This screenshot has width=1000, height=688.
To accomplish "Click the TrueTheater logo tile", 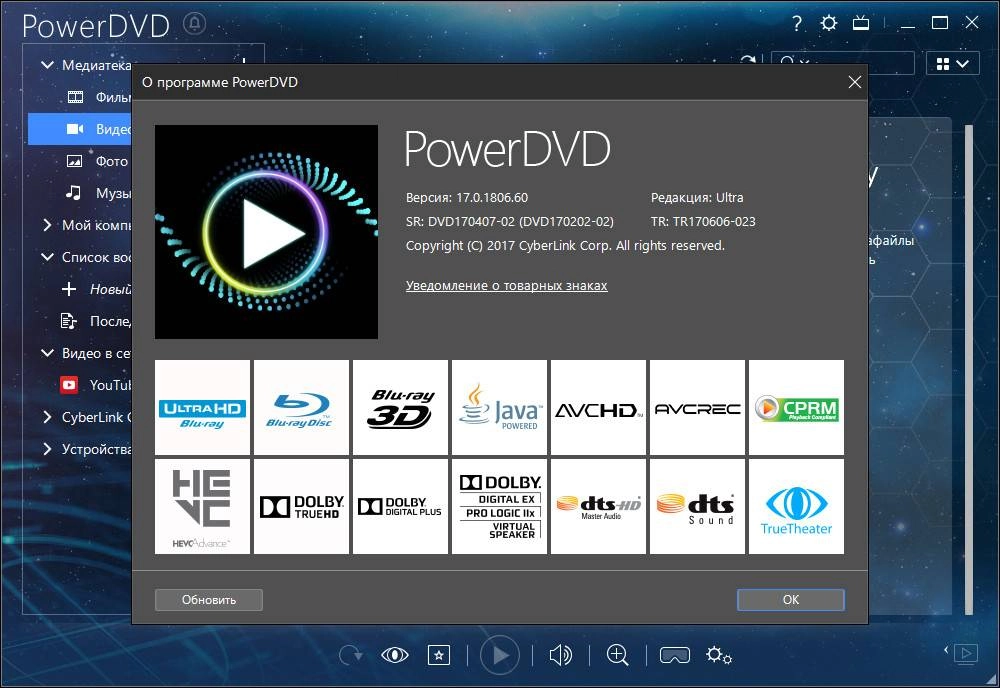I will [x=797, y=506].
